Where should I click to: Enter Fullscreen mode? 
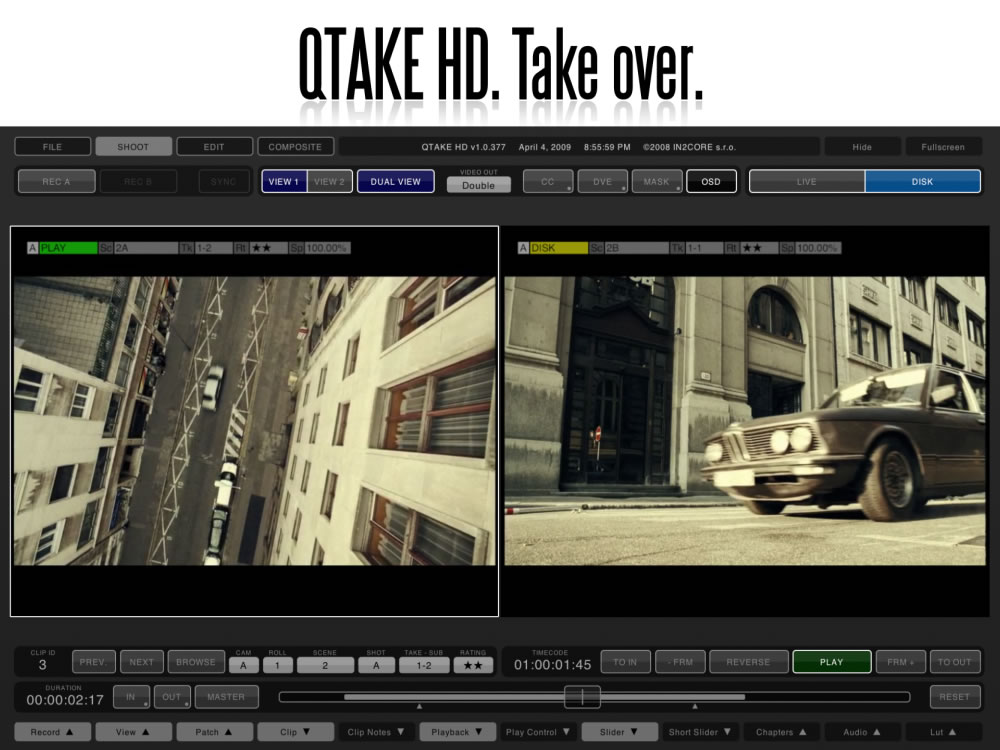coord(943,147)
